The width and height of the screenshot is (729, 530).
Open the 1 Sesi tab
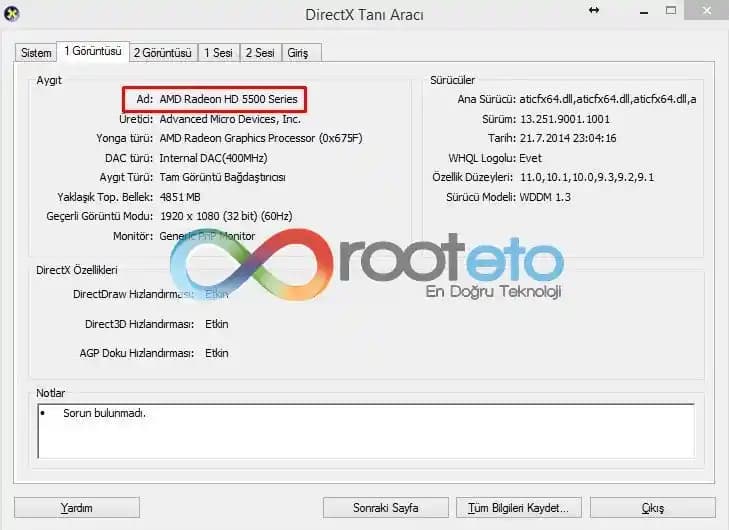tap(219, 53)
